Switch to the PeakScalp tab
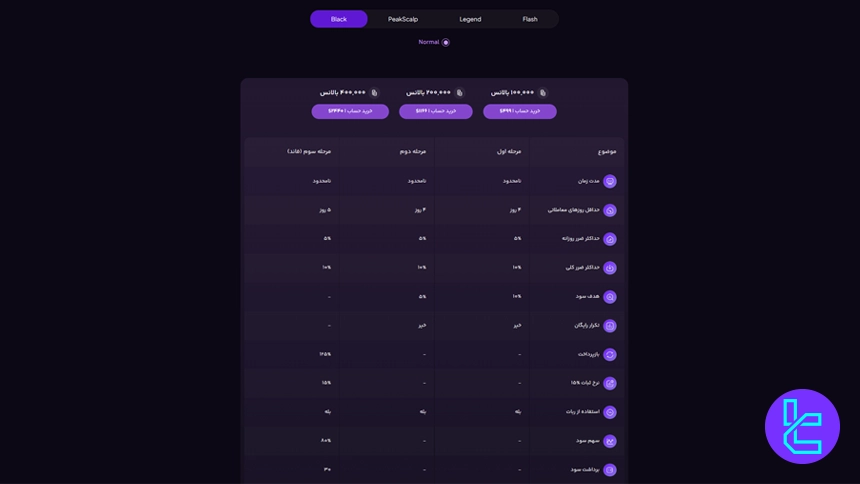Viewport: 860px width, 484px height. click(x=403, y=19)
